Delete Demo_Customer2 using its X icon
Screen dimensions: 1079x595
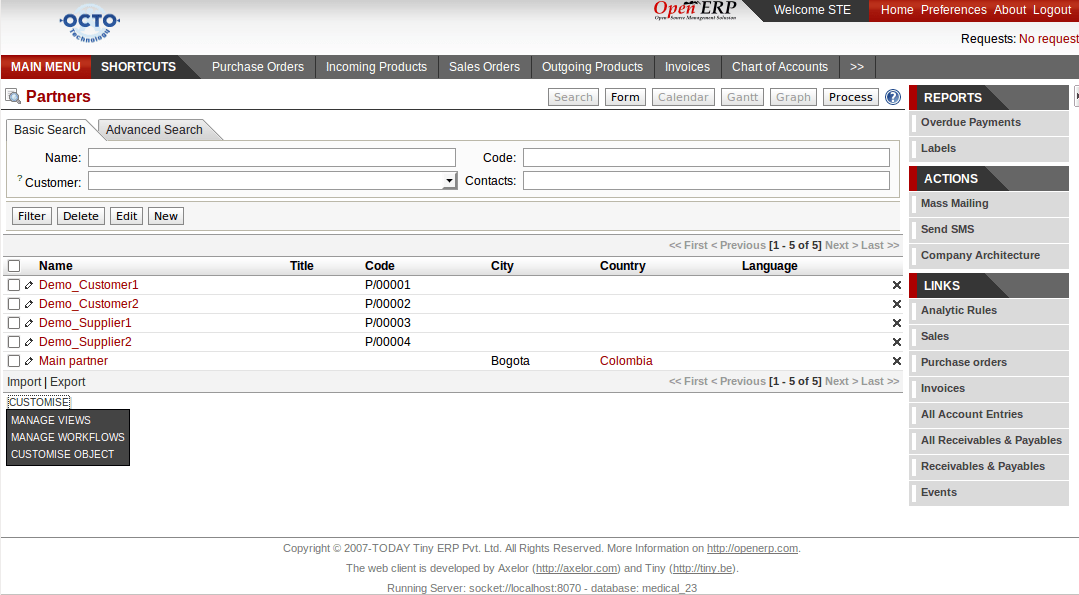point(896,304)
